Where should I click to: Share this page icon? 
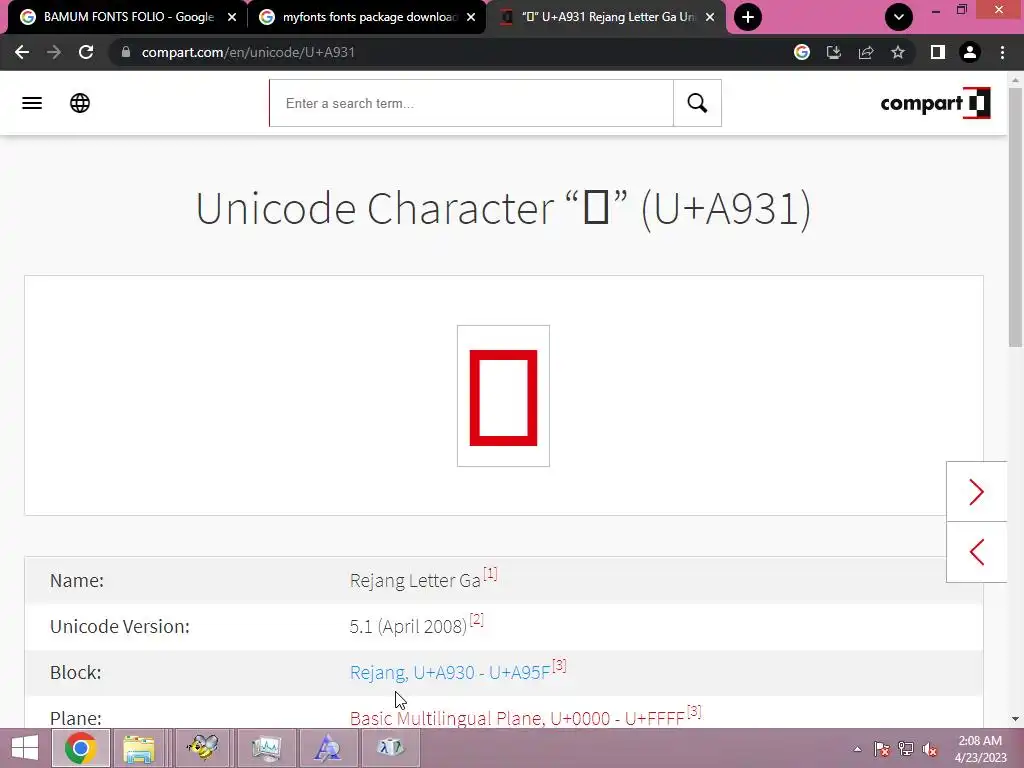pos(866,52)
